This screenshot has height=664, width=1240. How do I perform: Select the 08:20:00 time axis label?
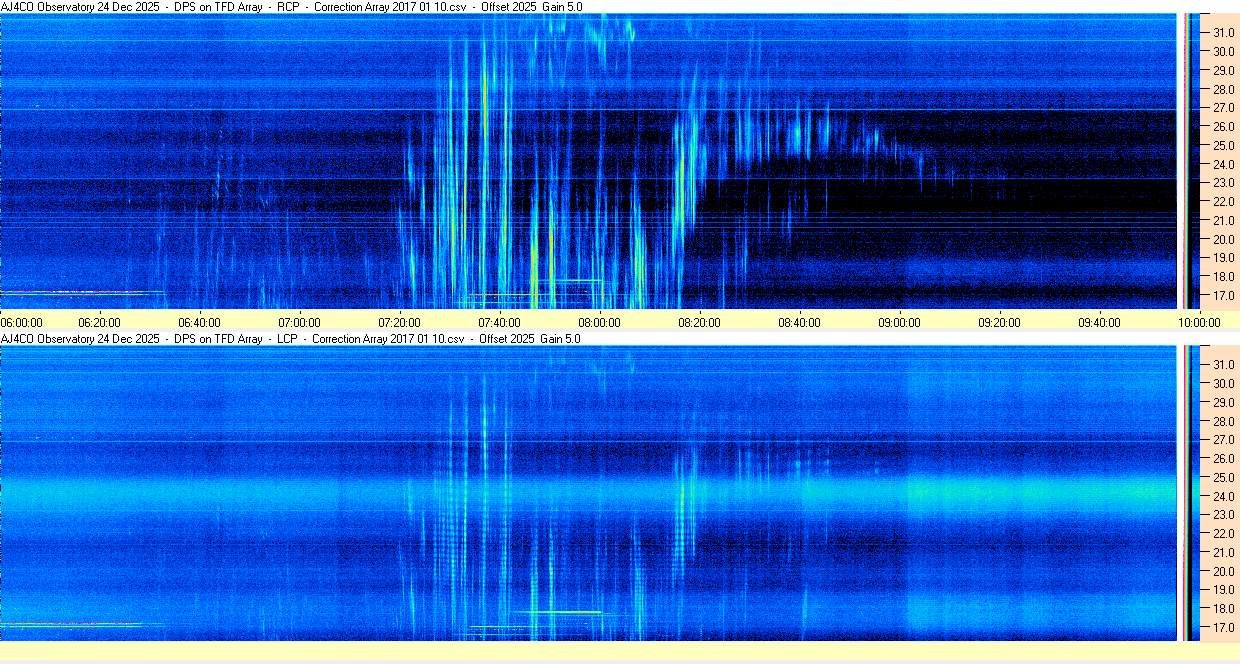pos(699,322)
